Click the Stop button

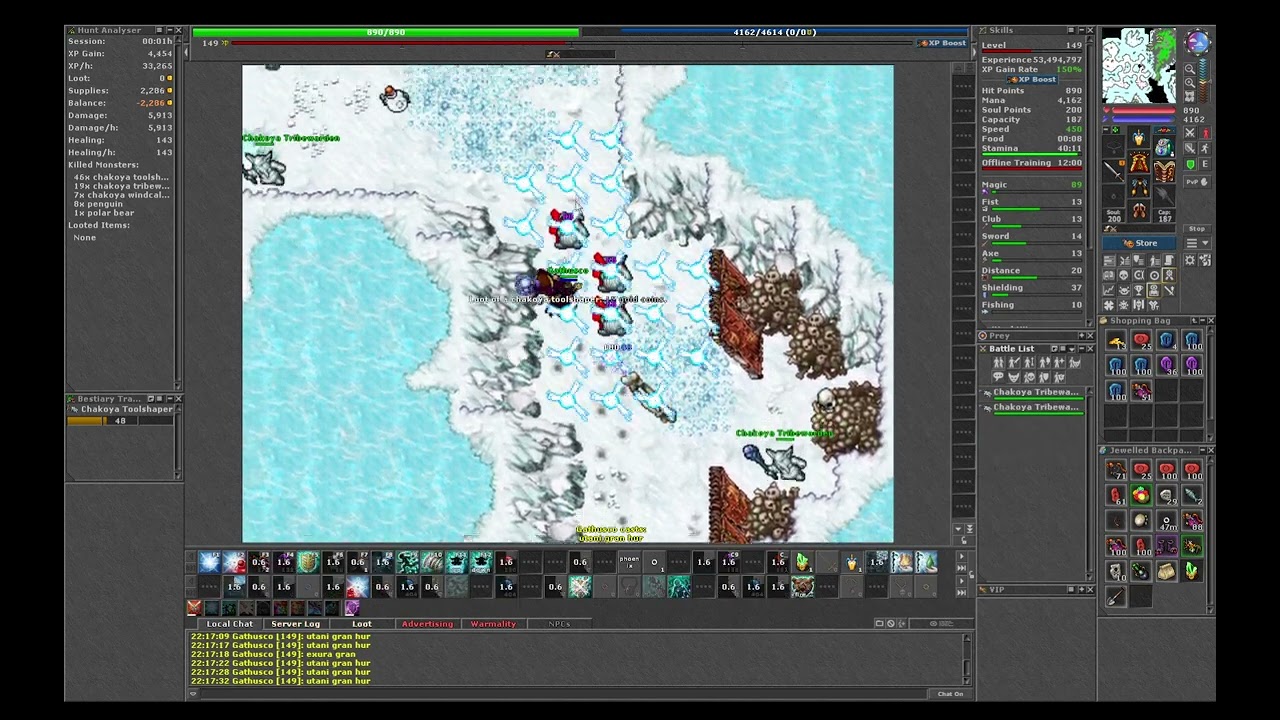(1197, 229)
